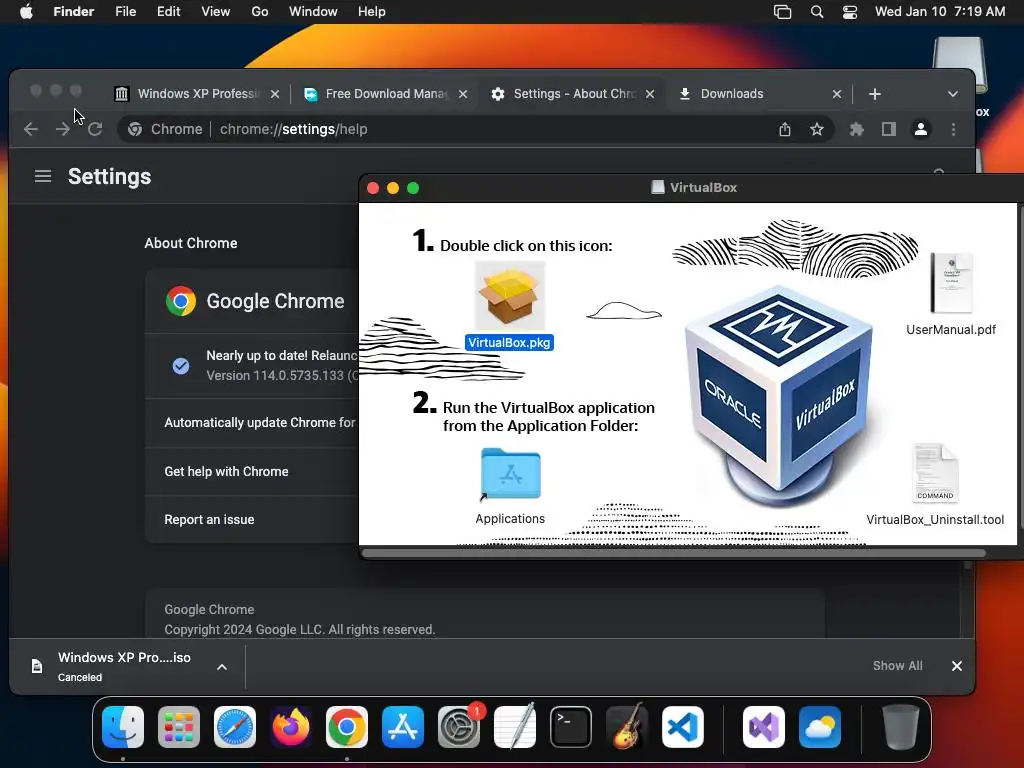Screen dimensions: 1024x768
Task: Open the Apple menu
Action: point(26,12)
